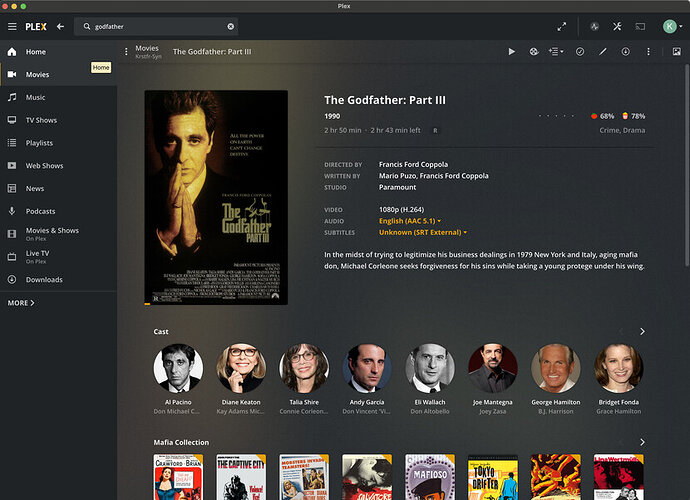This screenshot has width=690, height=500.
Task: Click the fullscreen expand arrows icon
Action: point(562,26)
